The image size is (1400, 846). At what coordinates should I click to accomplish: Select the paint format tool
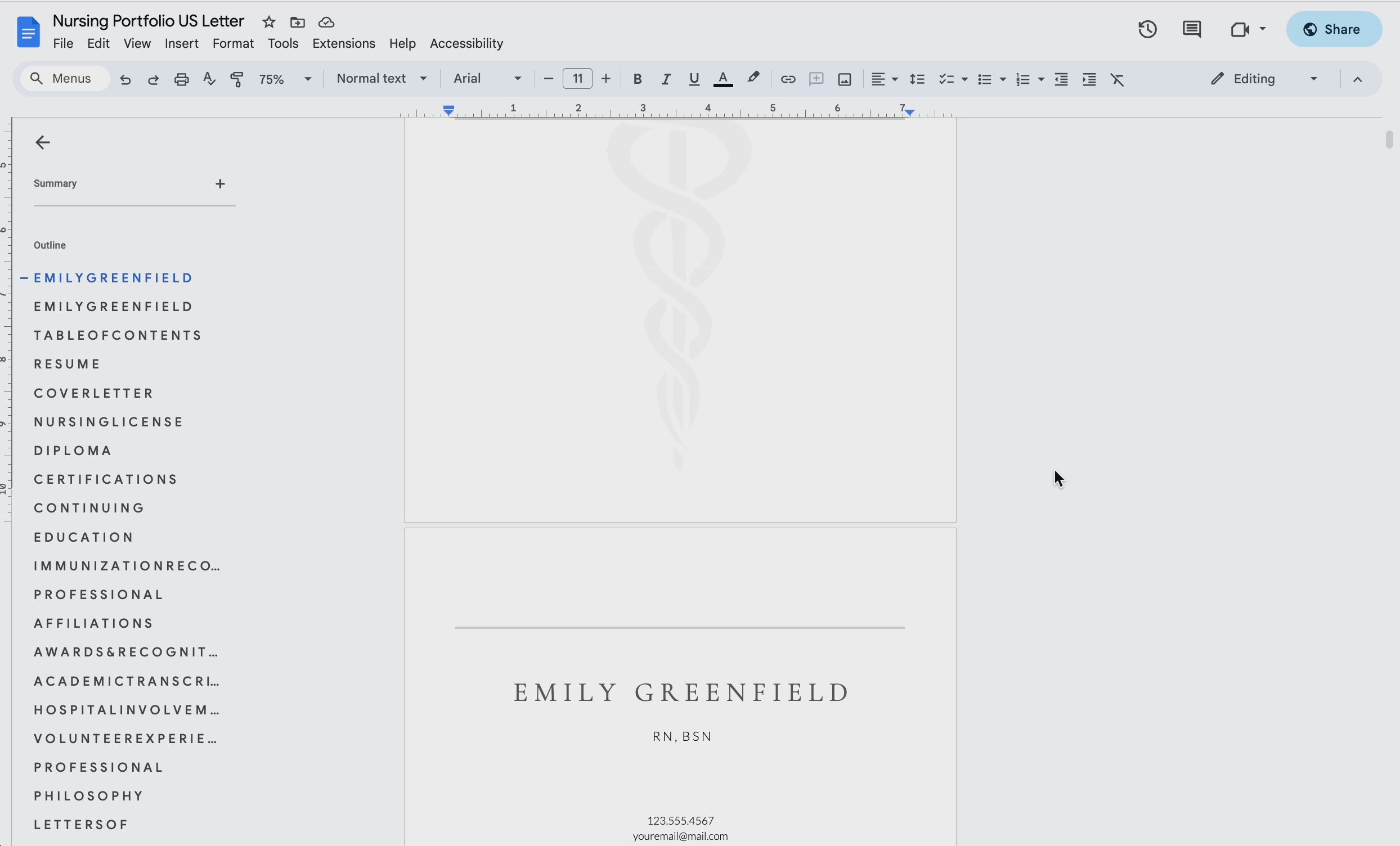[237, 79]
